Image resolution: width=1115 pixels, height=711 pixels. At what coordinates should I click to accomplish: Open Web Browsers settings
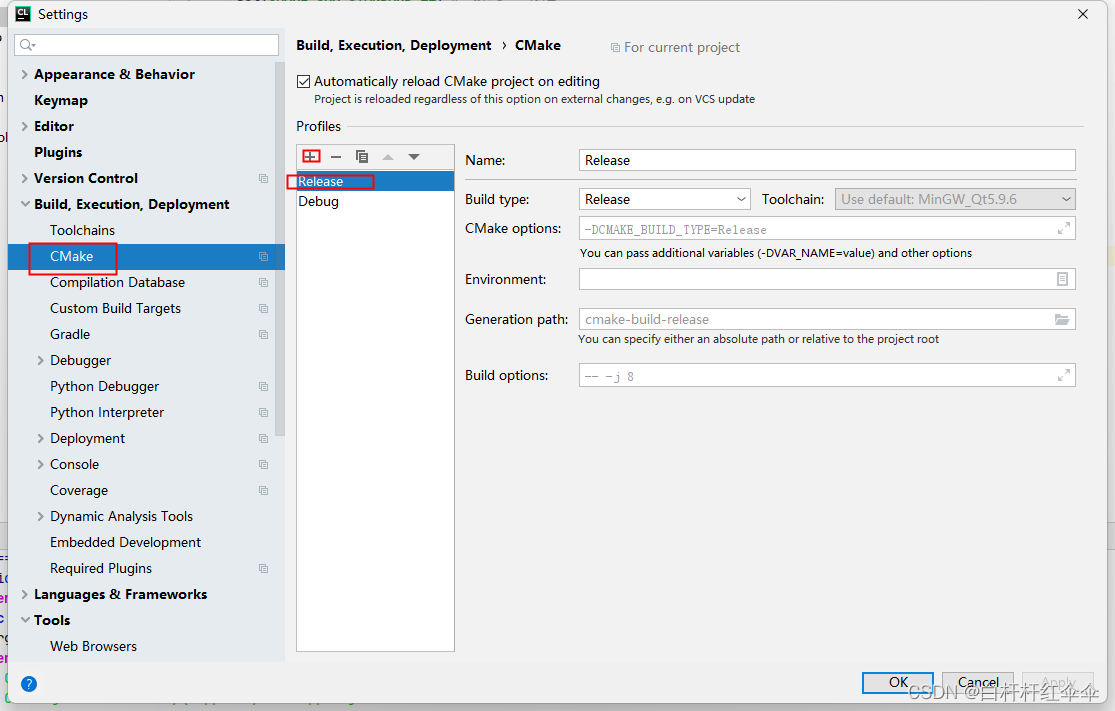pyautogui.click(x=93, y=646)
